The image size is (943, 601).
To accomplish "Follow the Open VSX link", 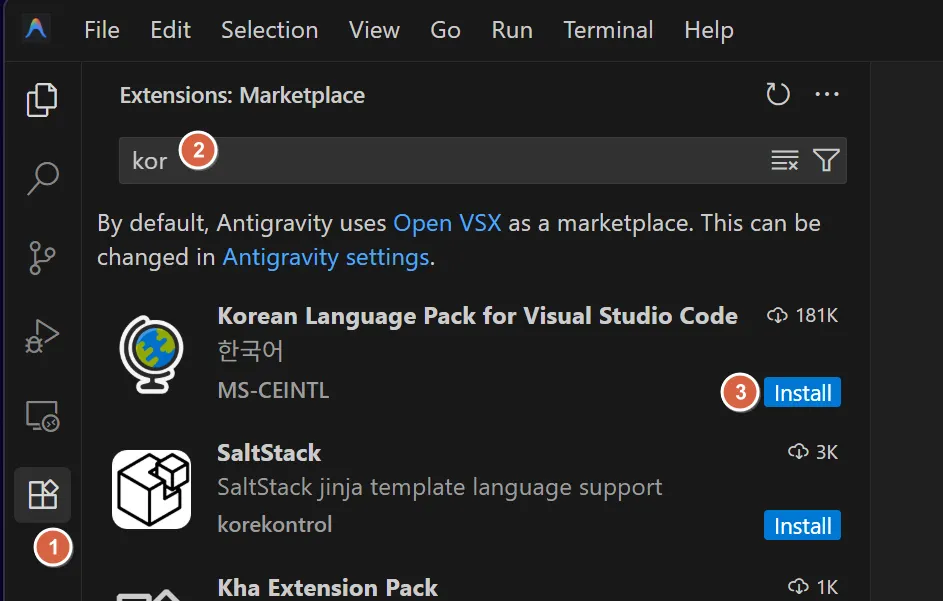I will point(447,223).
